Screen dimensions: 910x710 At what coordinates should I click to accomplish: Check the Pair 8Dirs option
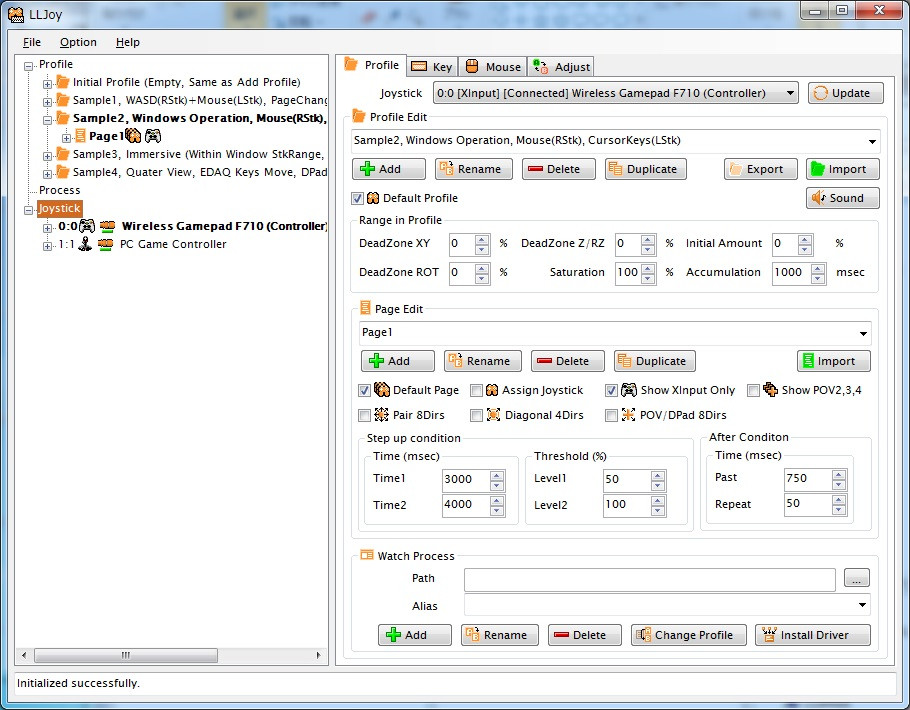click(364, 415)
